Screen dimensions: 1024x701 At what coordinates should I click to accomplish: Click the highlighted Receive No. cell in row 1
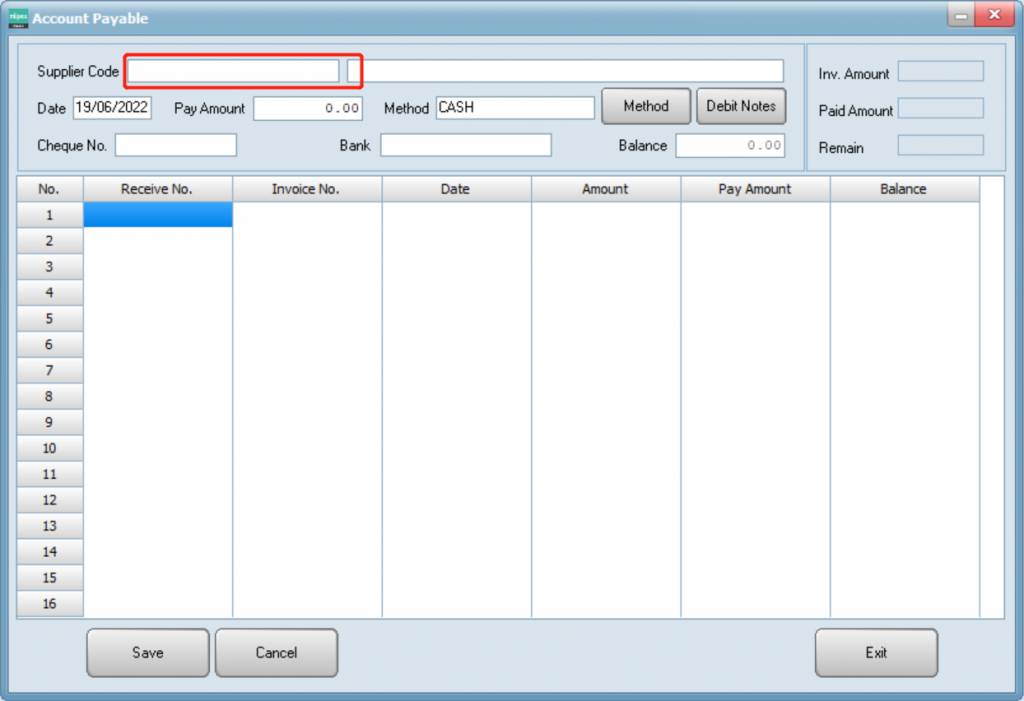157,215
